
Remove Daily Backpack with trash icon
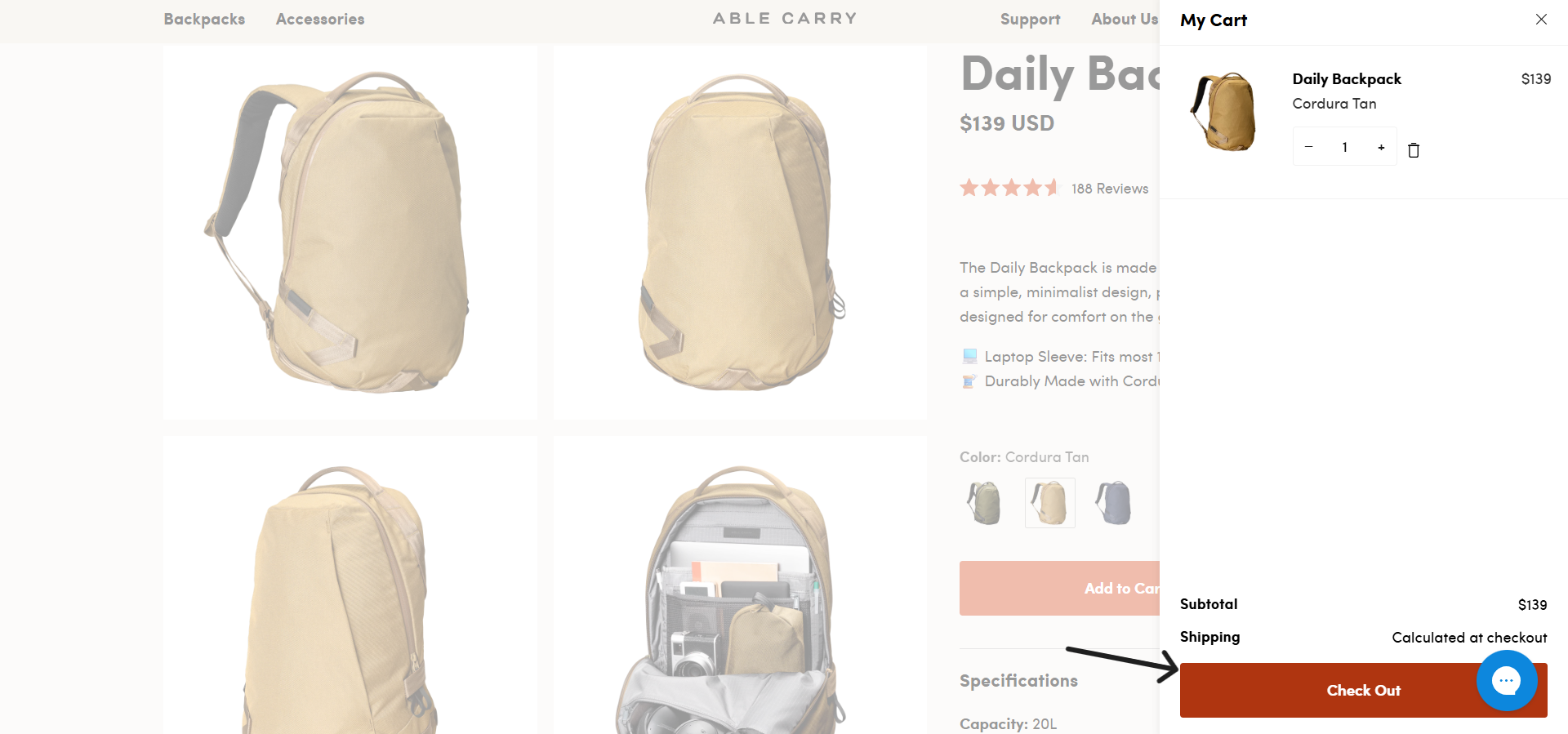1414,149
